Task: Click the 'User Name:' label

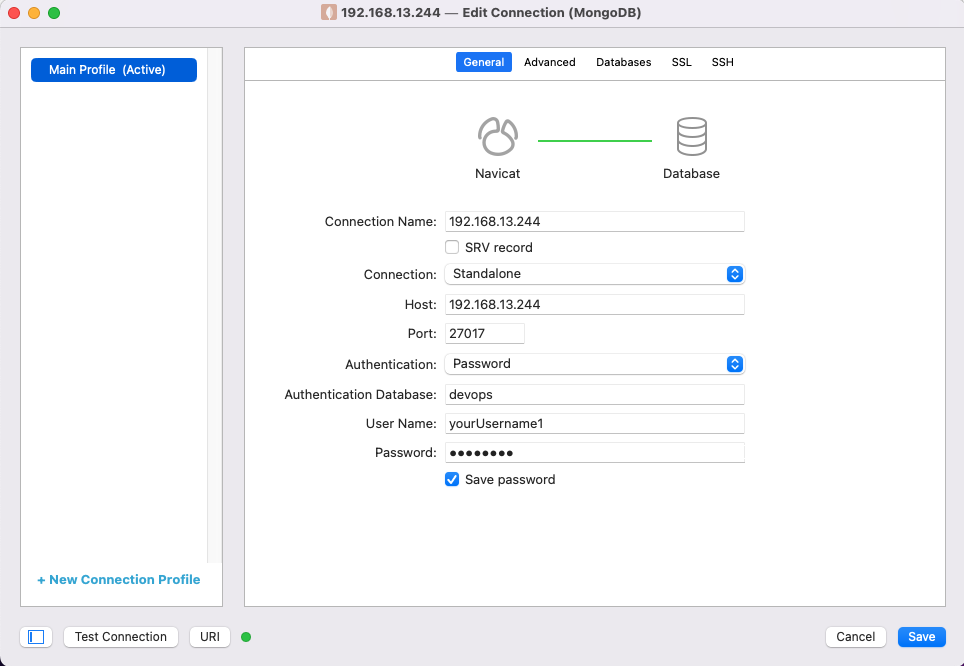Action: (x=401, y=424)
